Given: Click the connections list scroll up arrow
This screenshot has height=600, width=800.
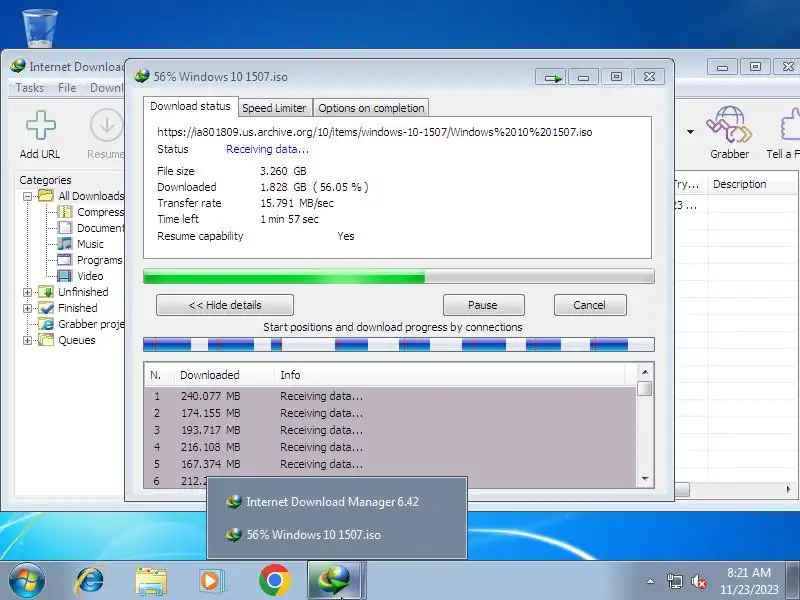Looking at the screenshot, I should 645,372.
